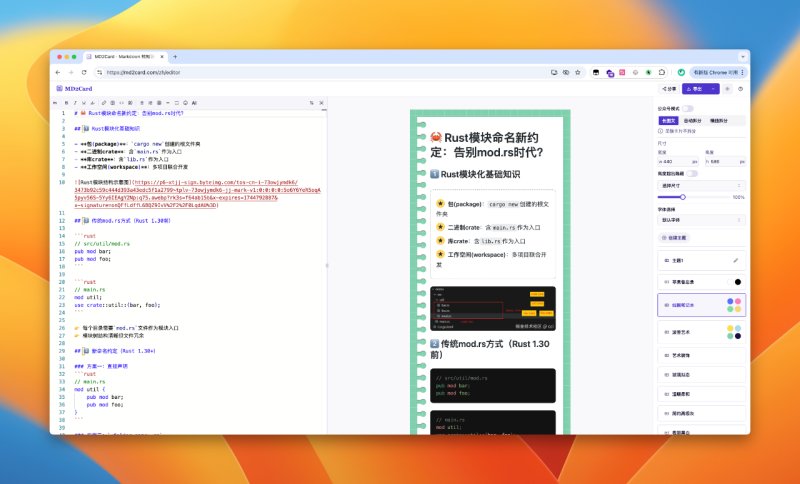Select the 主题1 theme card
Viewport: 800px width, 484px height.
(x=701, y=261)
